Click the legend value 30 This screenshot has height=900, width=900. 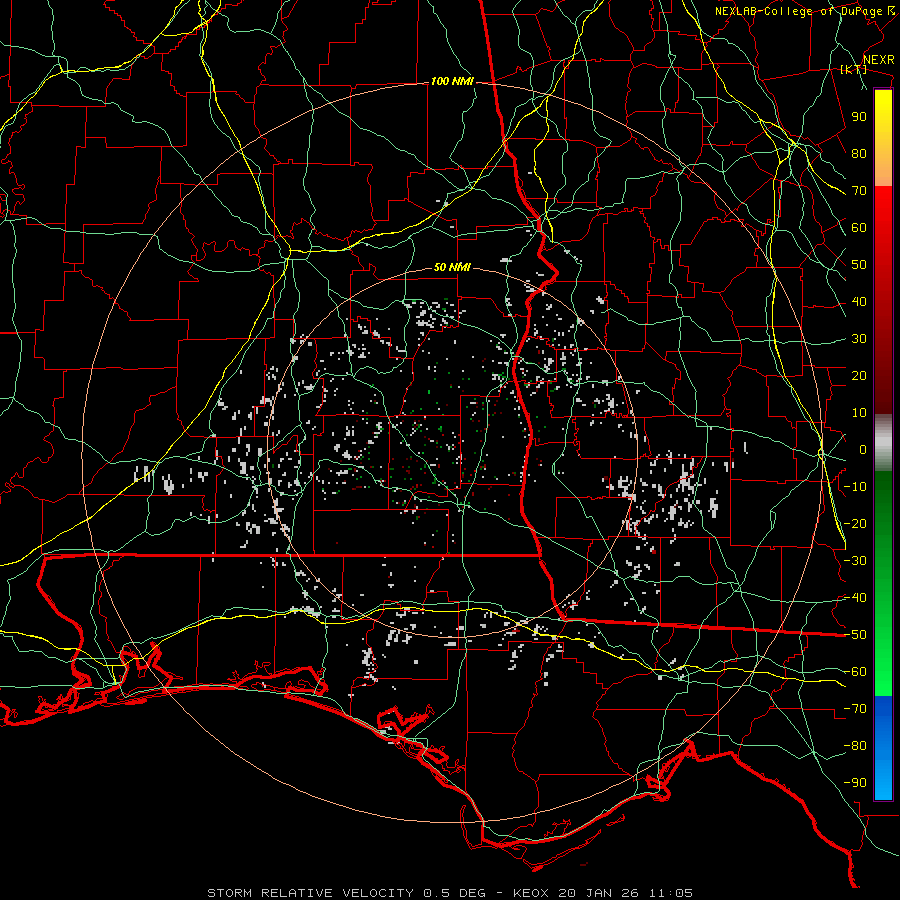click(x=859, y=339)
